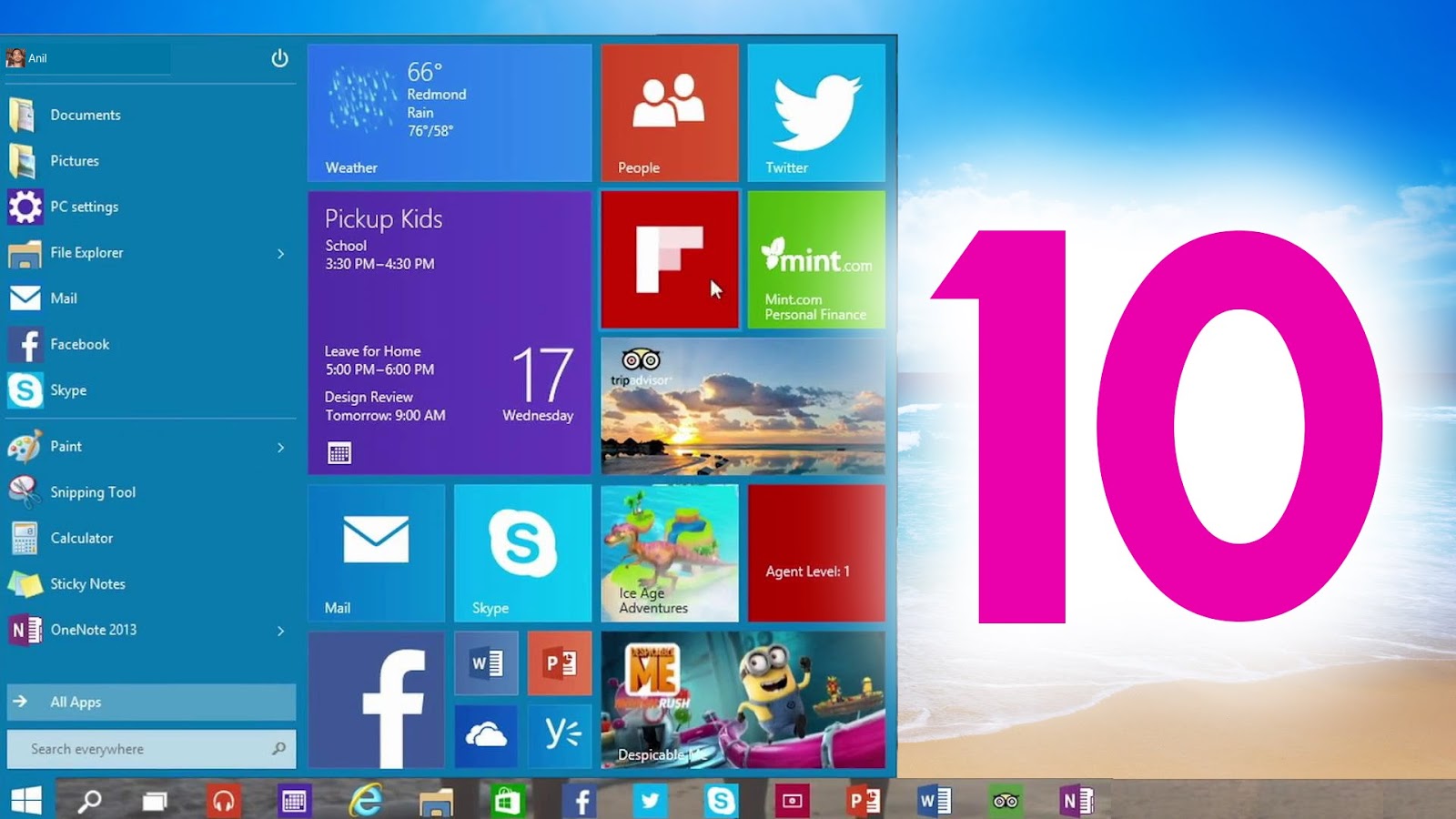1456x819 pixels.
Task: Open the Word tile
Action: 486,663
